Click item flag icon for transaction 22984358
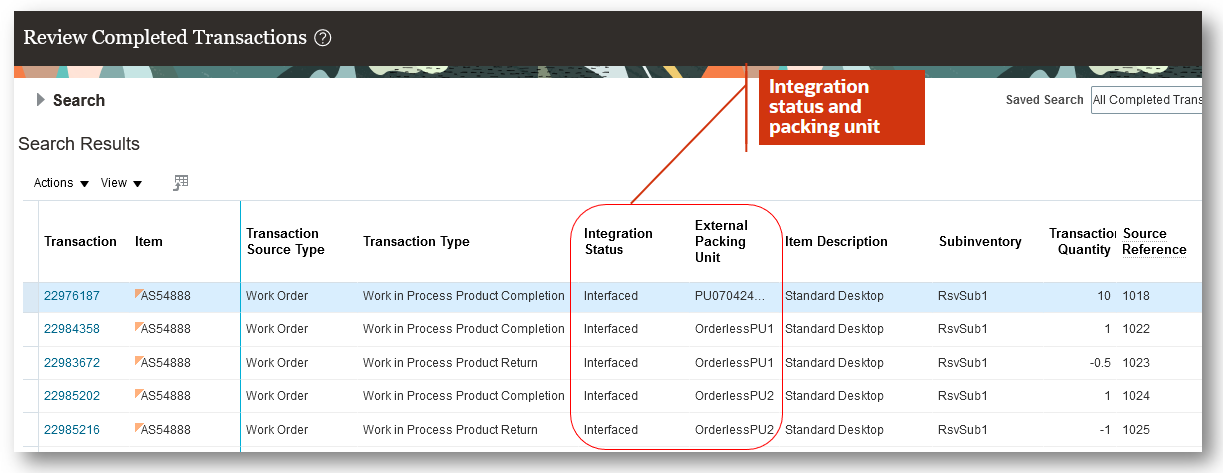 (x=138, y=327)
